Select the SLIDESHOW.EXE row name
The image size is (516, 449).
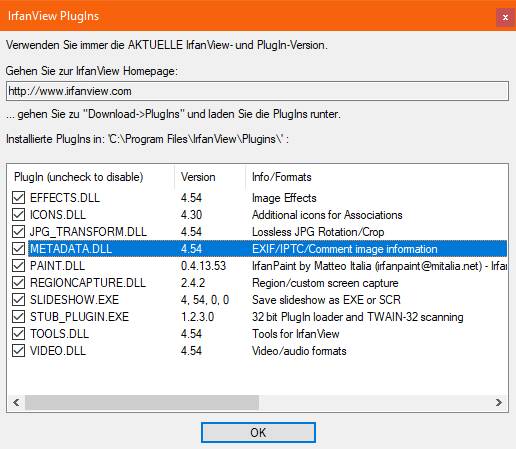point(74,300)
